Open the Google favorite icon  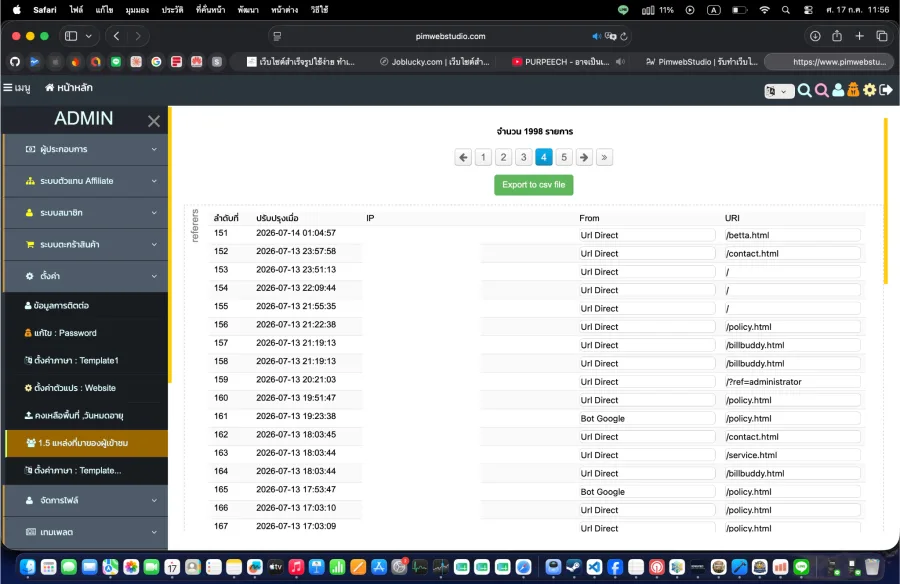click(156, 61)
